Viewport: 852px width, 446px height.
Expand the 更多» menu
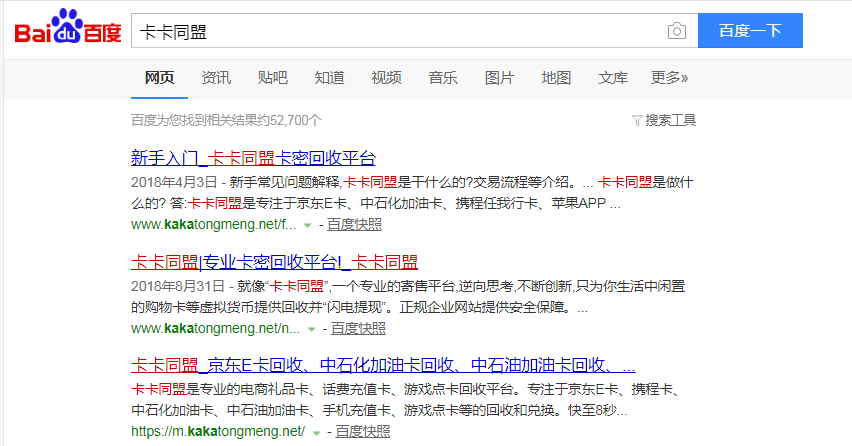point(669,78)
